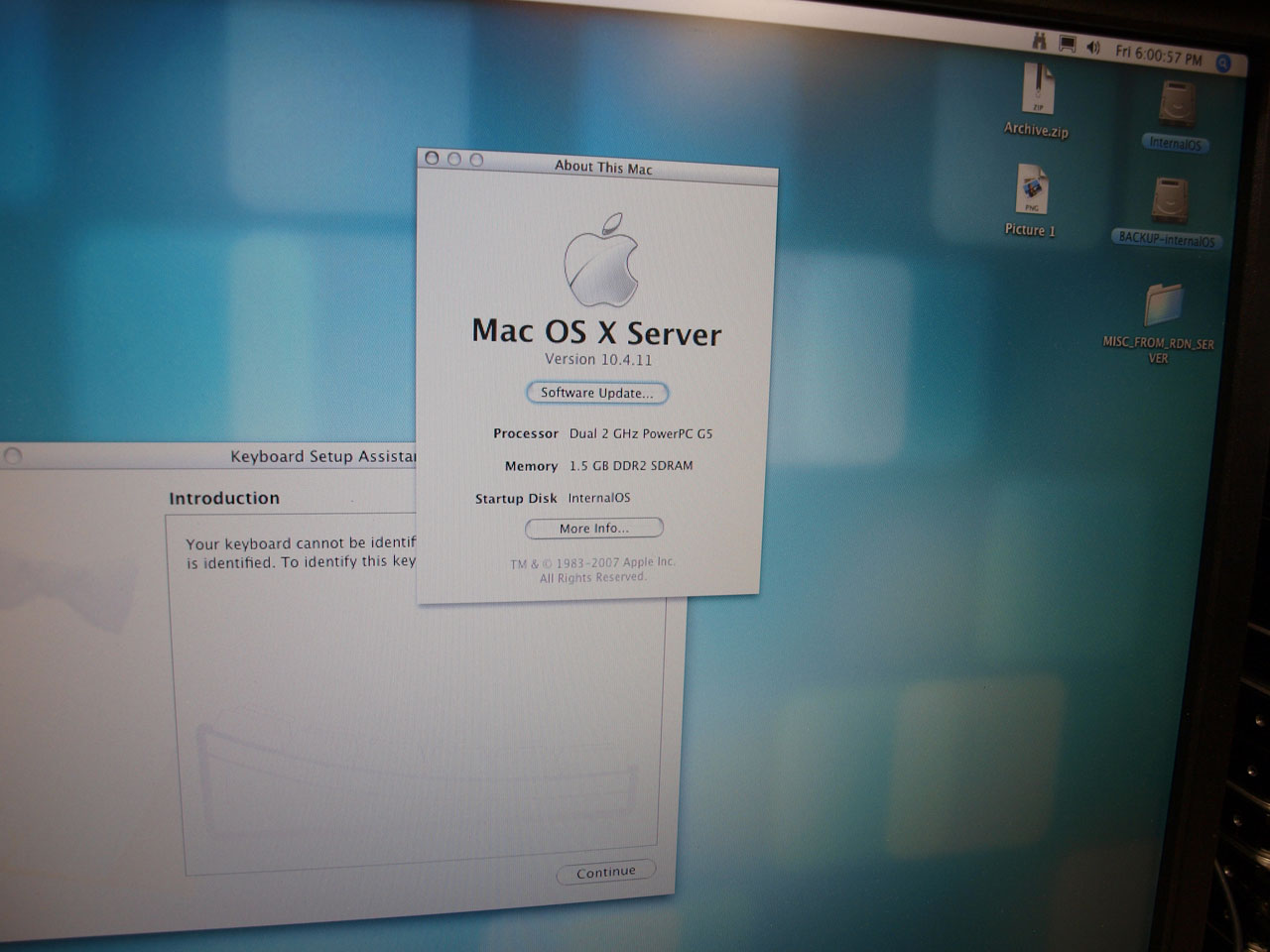This screenshot has width=1270, height=952.
Task: Open the Spotlight search icon
Action: pos(1223,63)
